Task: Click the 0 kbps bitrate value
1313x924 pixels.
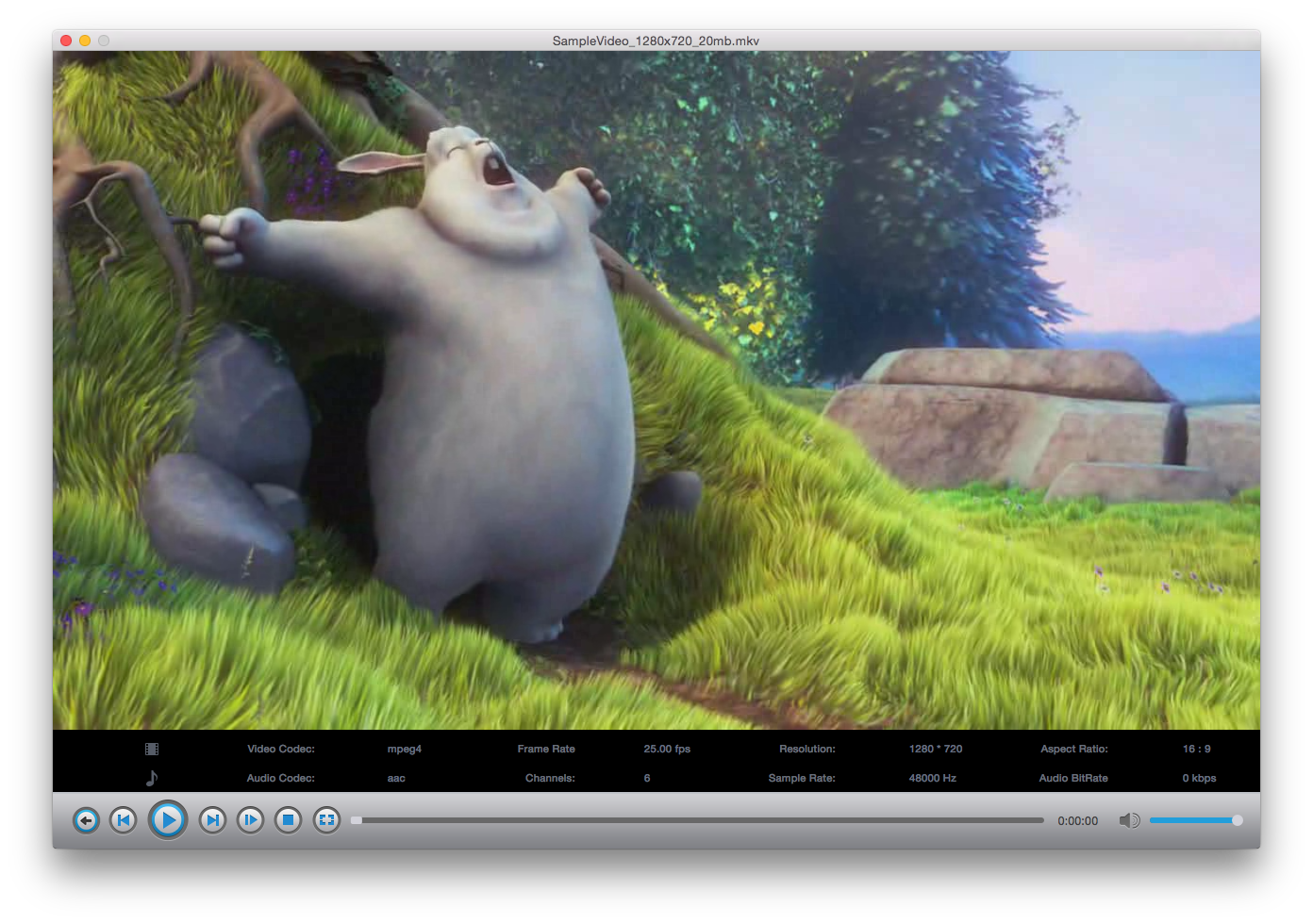Action: pos(1199,778)
